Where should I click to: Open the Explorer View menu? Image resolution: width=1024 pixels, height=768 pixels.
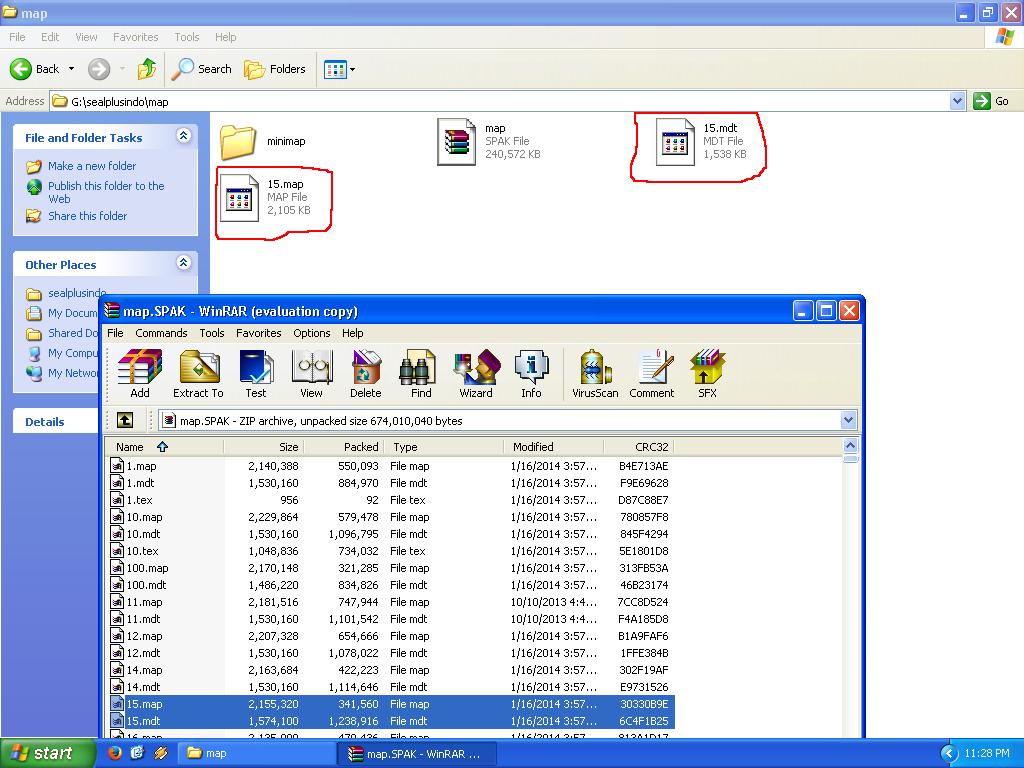pos(86,37)
